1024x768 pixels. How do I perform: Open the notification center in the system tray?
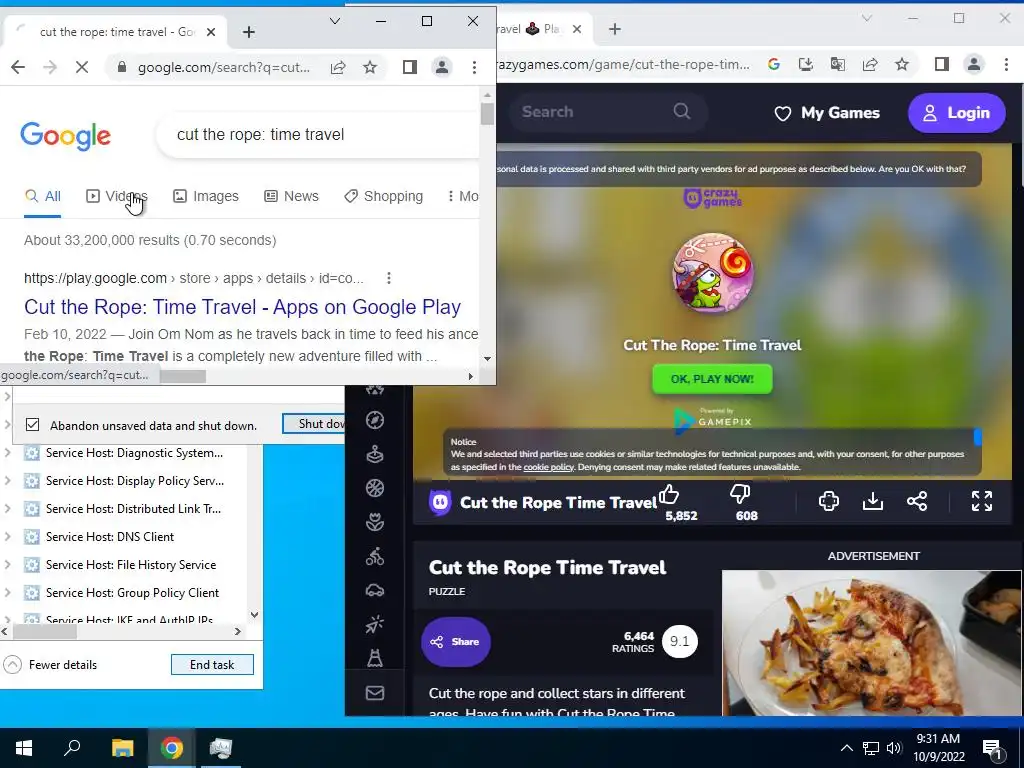pyautogui.click(x=992, y=748)
